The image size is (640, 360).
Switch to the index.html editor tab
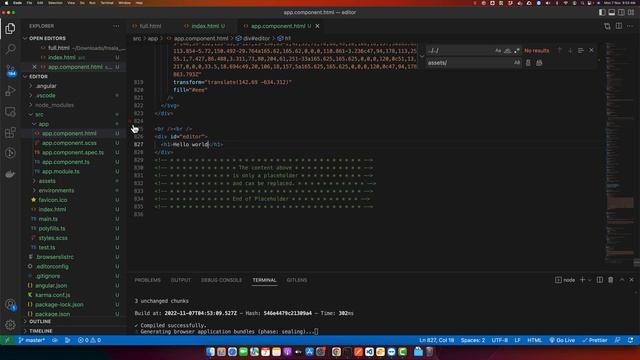tap(208, 26)
